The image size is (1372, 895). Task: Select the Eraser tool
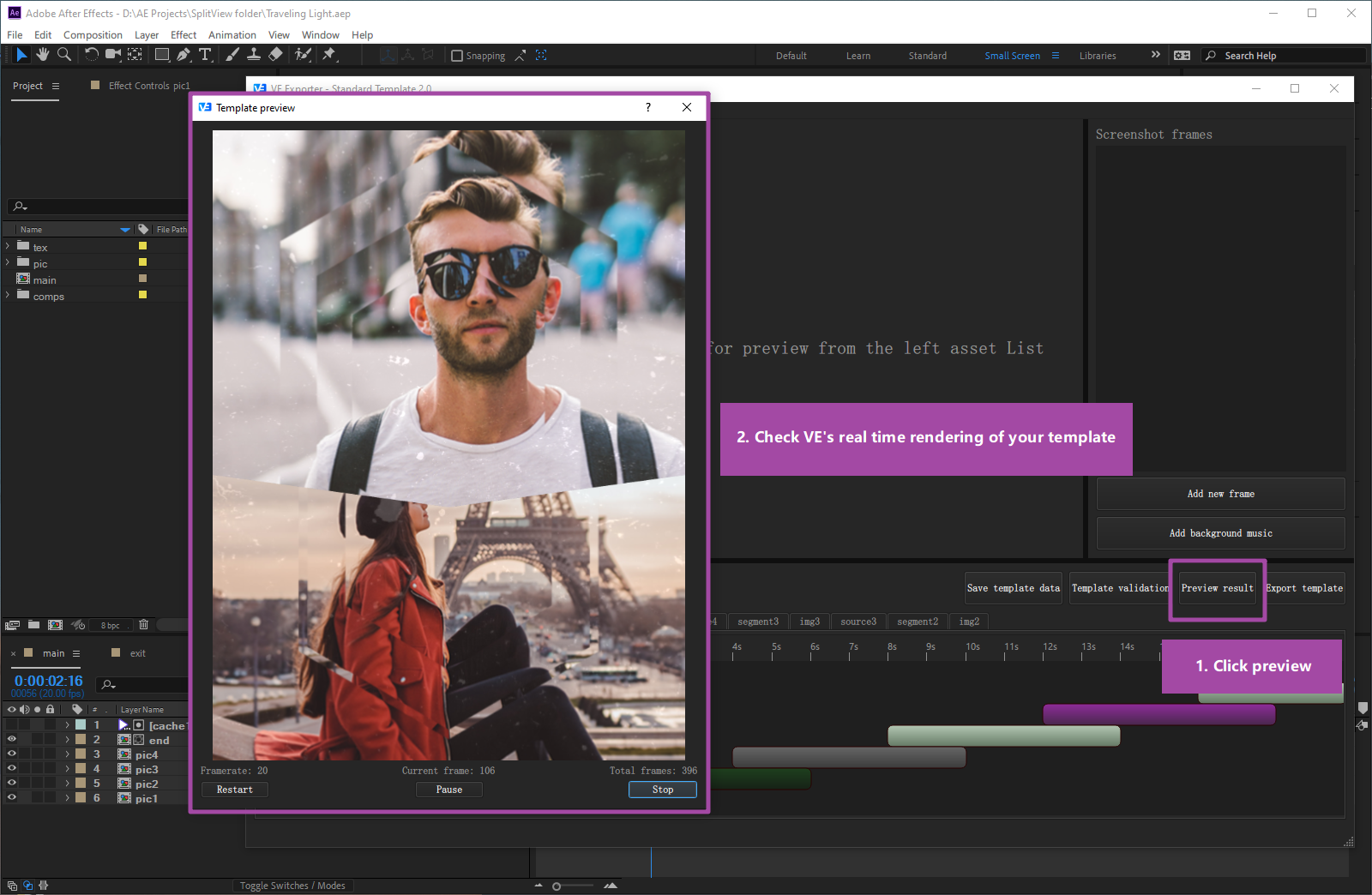(275, 55)
